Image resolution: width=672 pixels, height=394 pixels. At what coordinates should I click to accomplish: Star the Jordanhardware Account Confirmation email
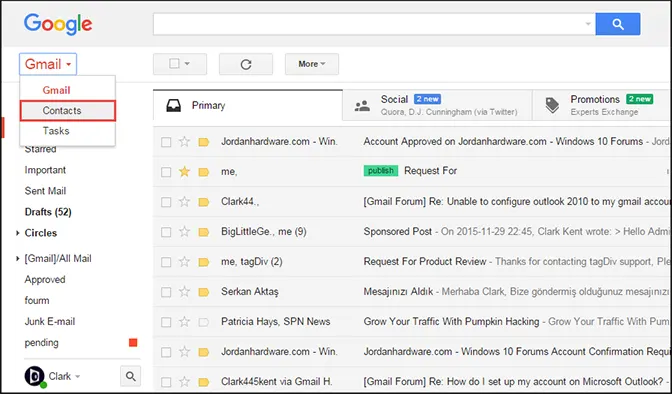[184, 352]
